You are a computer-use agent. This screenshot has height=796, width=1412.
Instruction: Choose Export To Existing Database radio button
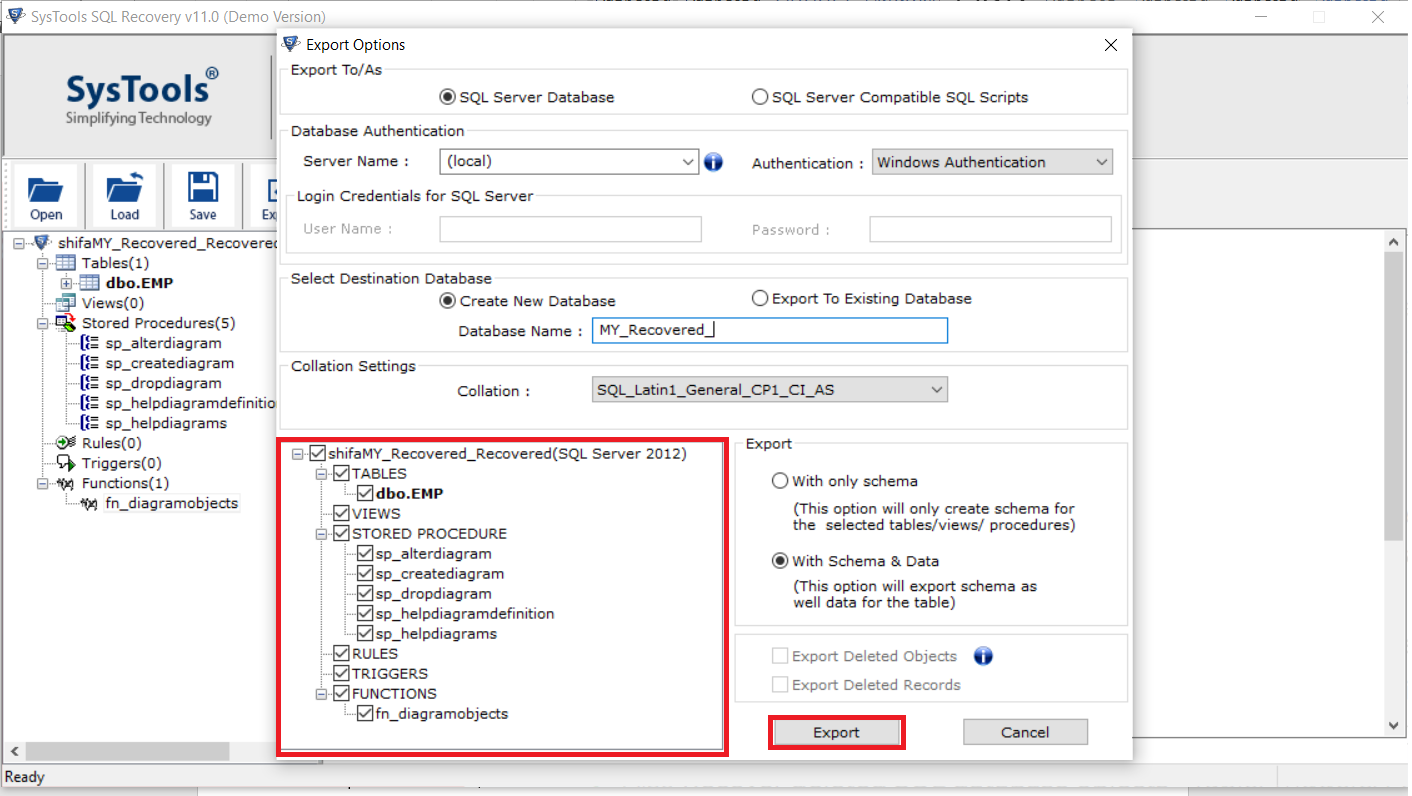click(760, 298)
